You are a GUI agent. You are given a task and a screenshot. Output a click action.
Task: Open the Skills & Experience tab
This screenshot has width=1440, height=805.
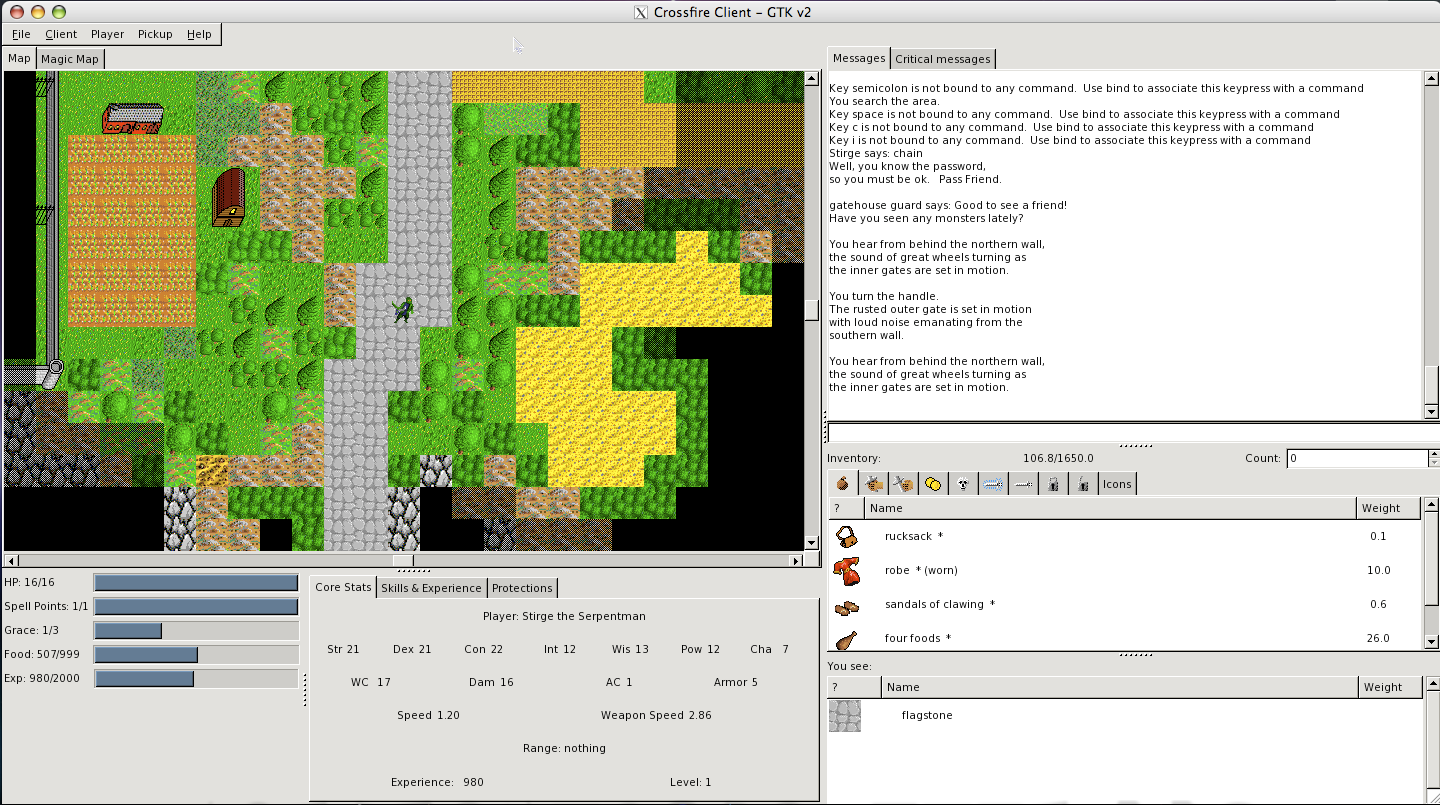[431, 587]
